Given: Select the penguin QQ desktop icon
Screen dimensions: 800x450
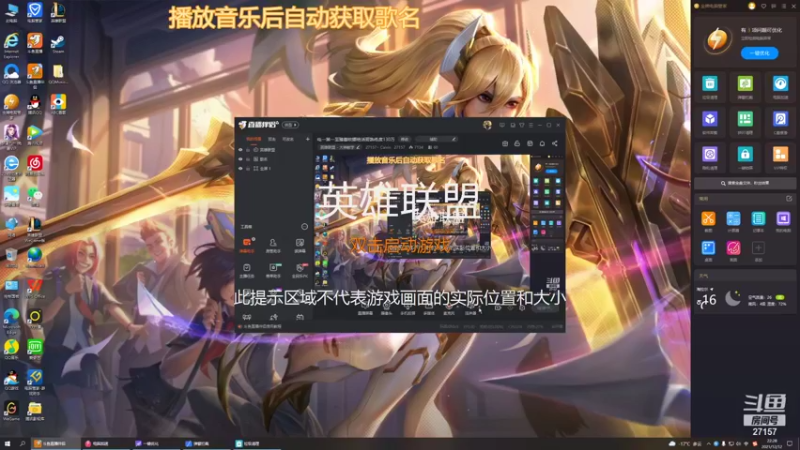Looking at the screenshot, I should point(35,105).
